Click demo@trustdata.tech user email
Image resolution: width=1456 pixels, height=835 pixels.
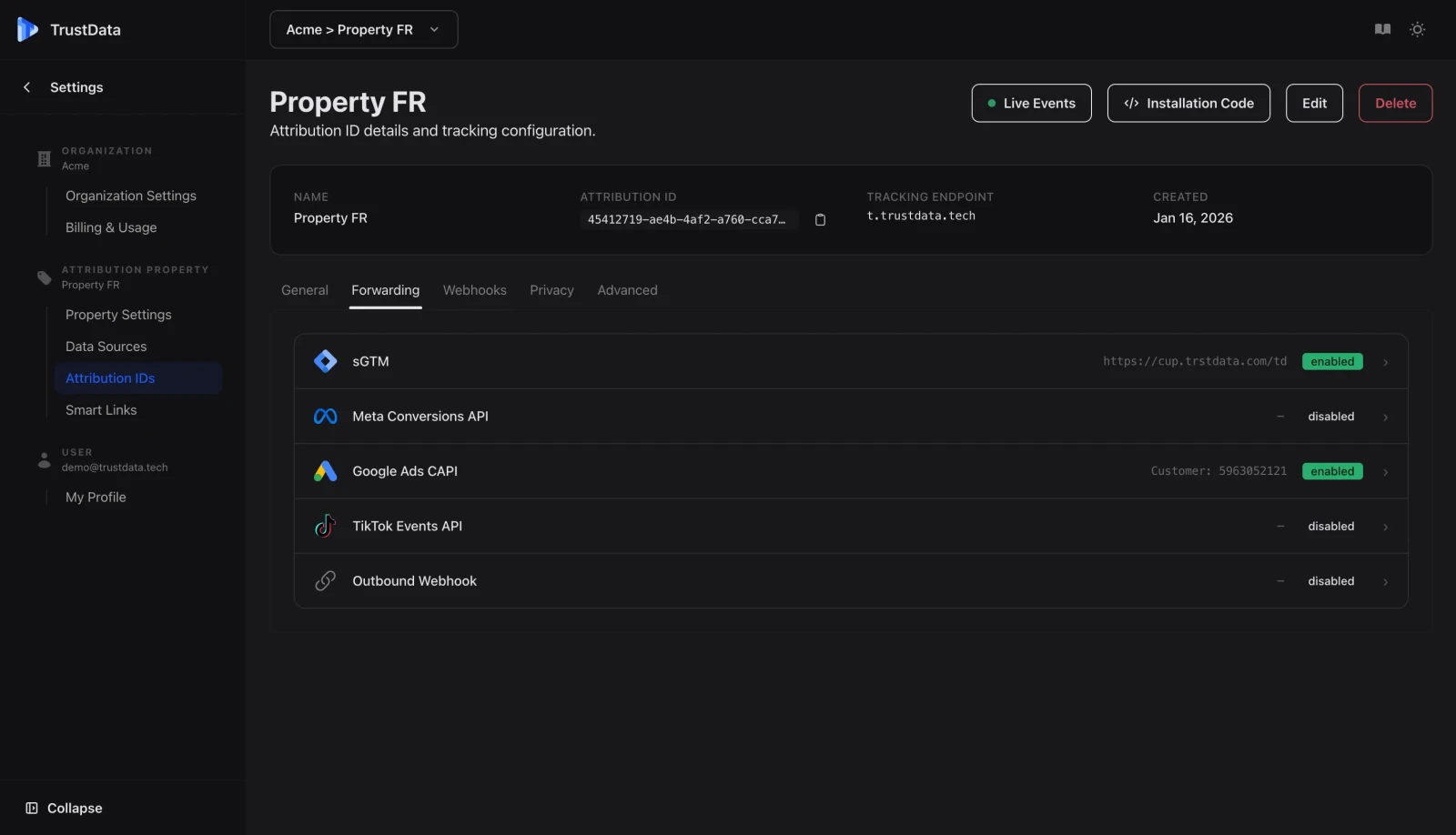point(115,468)
